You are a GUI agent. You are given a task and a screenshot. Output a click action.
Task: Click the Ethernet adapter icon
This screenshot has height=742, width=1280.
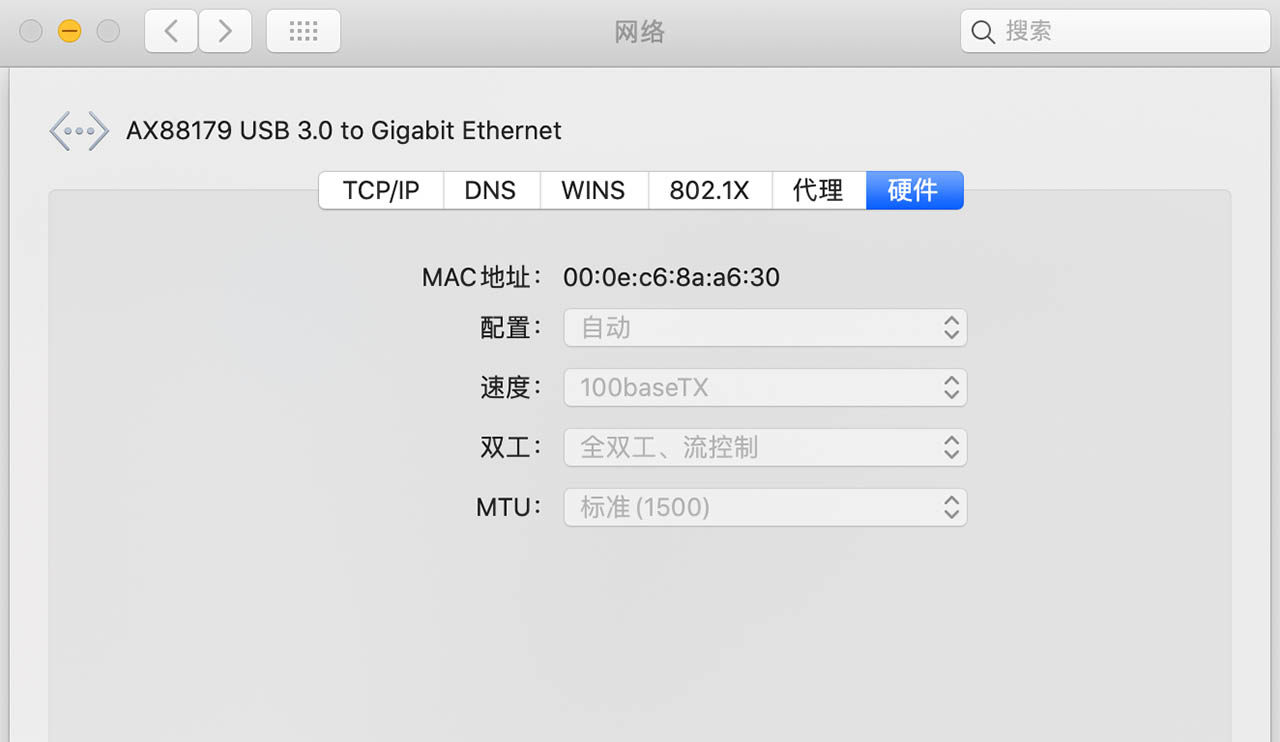pos(79,131)
